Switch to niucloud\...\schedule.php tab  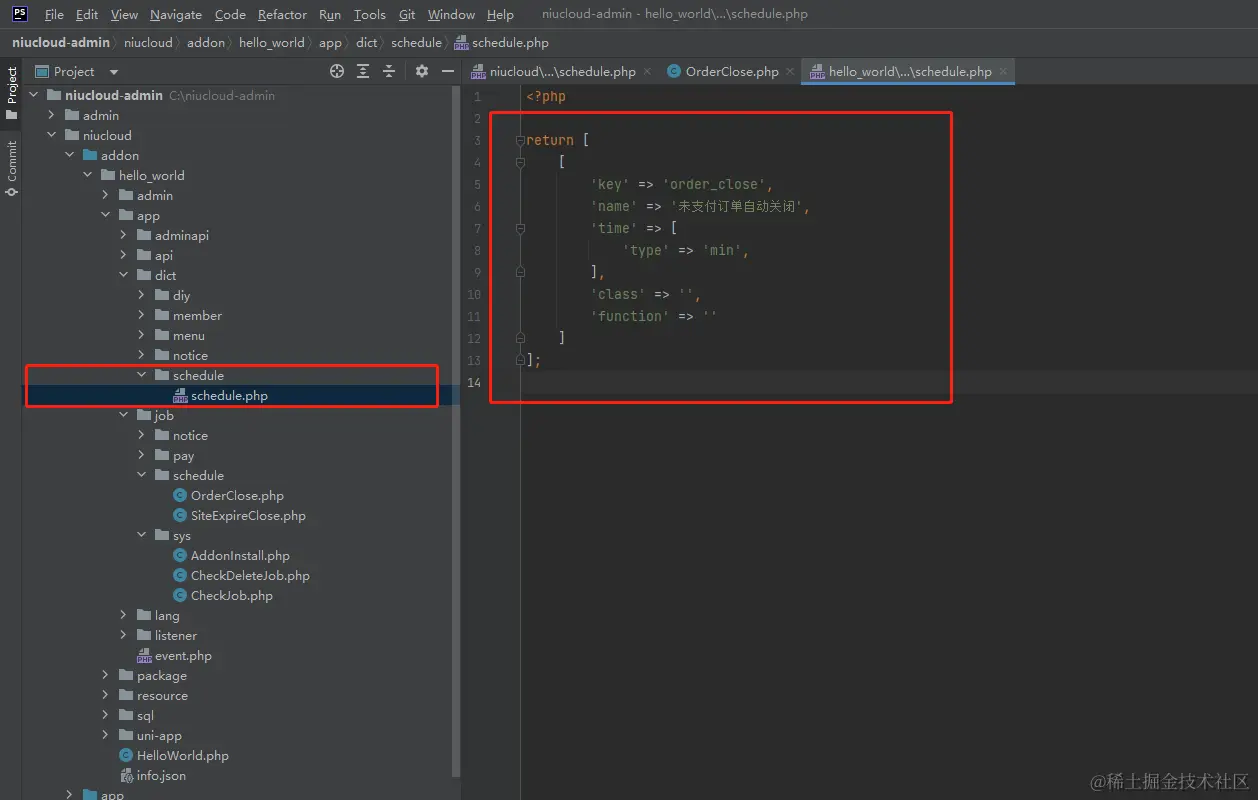[x=561, y=71]
